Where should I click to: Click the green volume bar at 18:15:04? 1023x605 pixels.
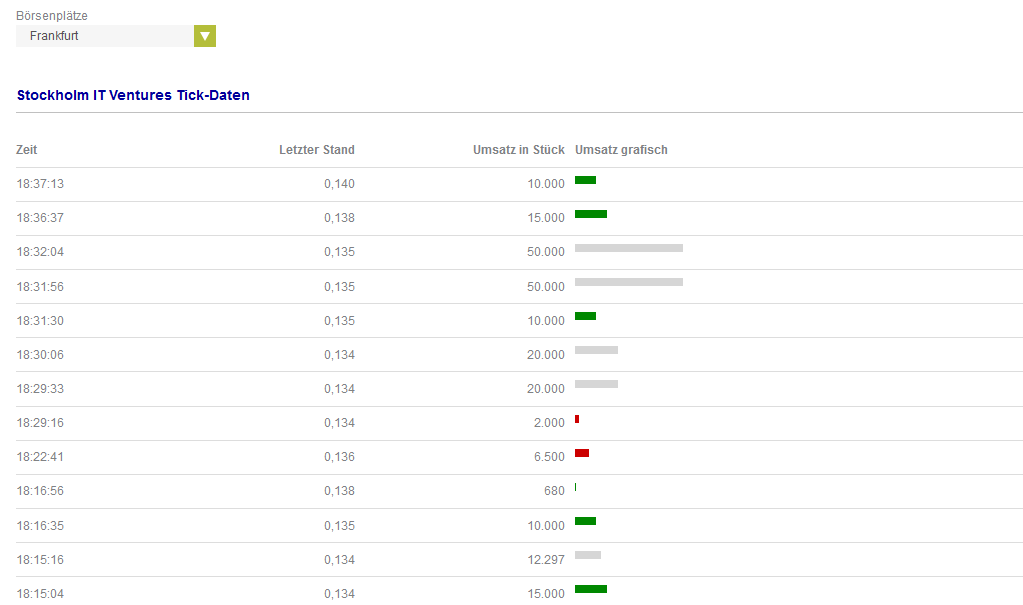coord(591,589)
